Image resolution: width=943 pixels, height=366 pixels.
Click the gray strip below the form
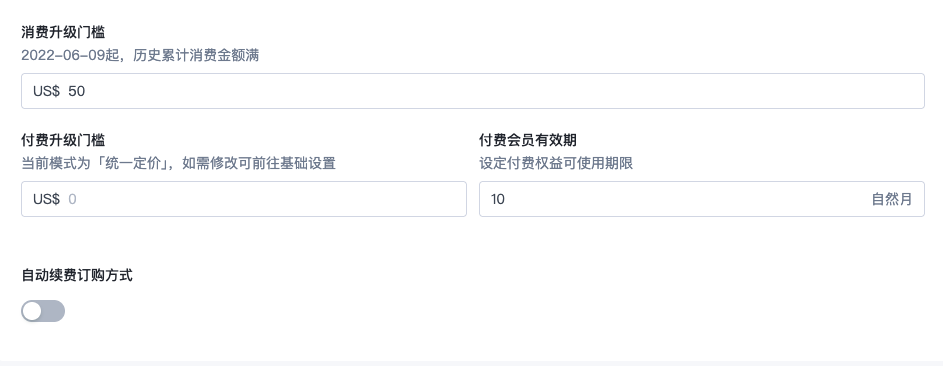pos(472,364)
